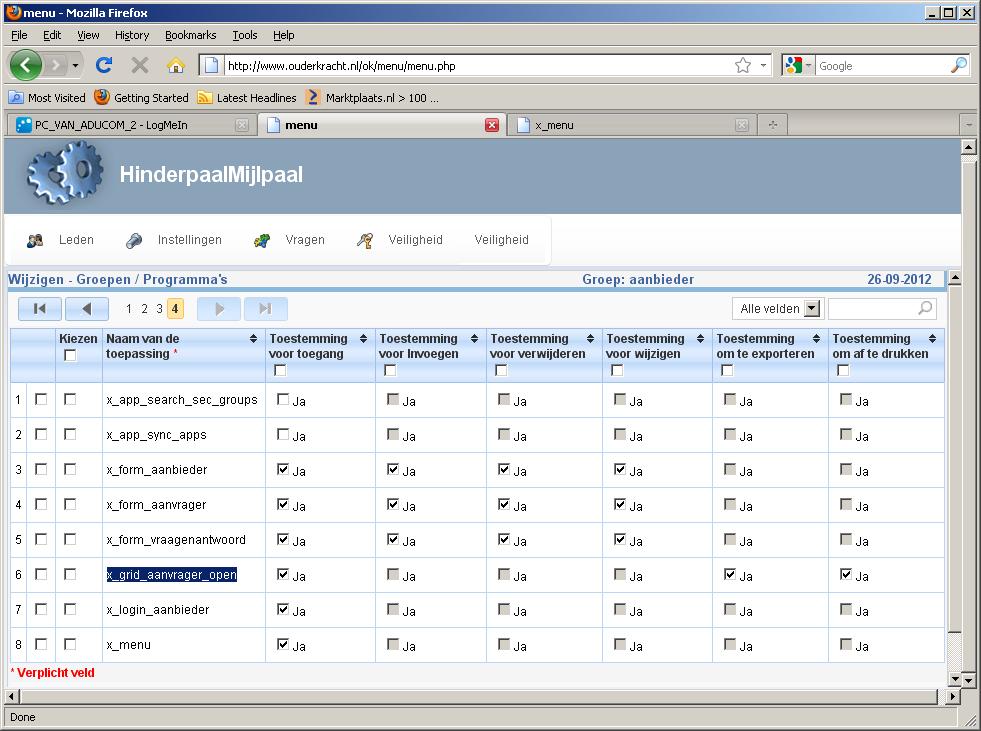The image size is (981, 731).
Task: Enable toegang for x_app_search_sec_groups
Action: tap(283, 399)
